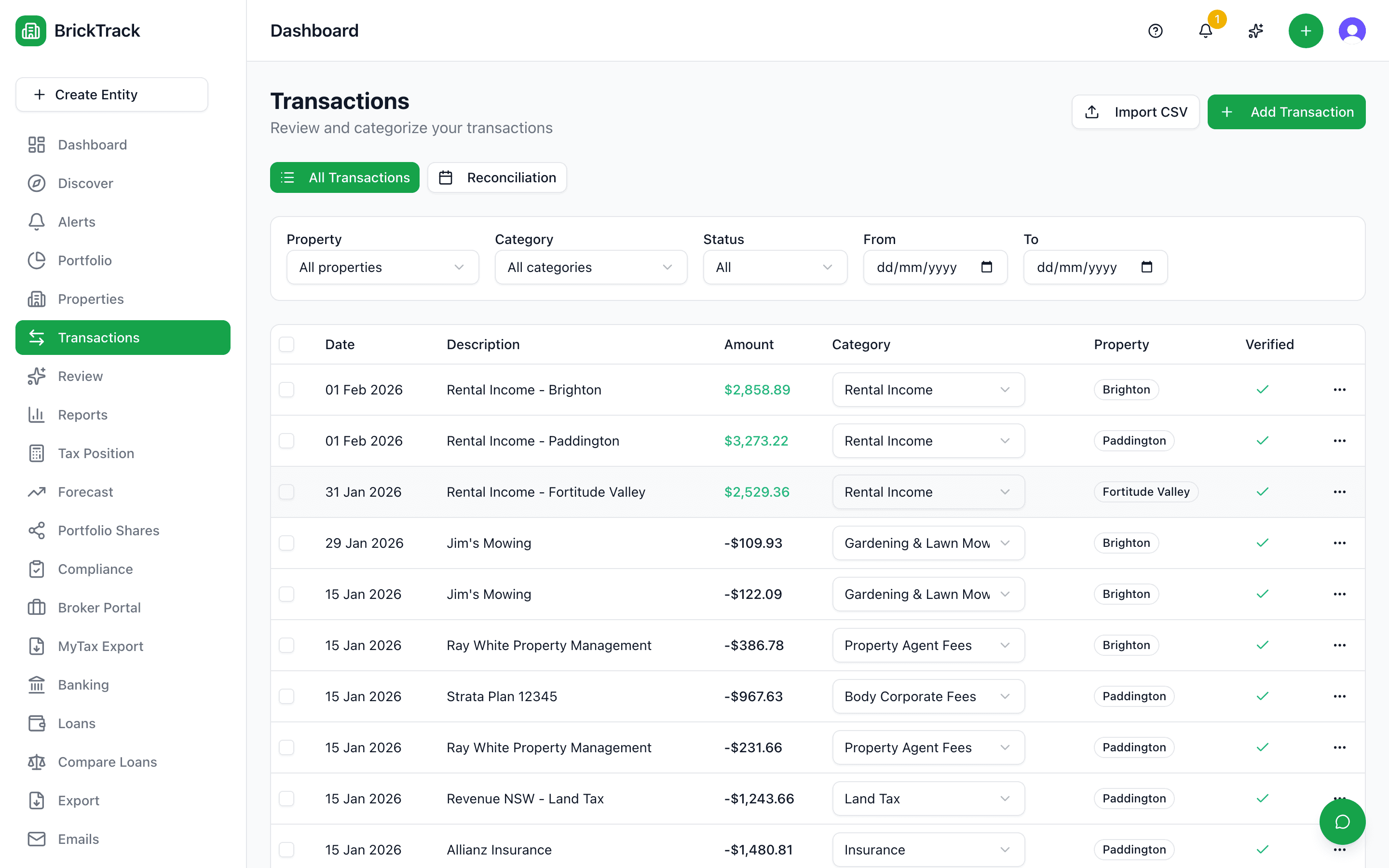This screenshot has height=868, width=1389.
Task: Select all transactions with the header checkbox
Action: [x=286, y=344]
